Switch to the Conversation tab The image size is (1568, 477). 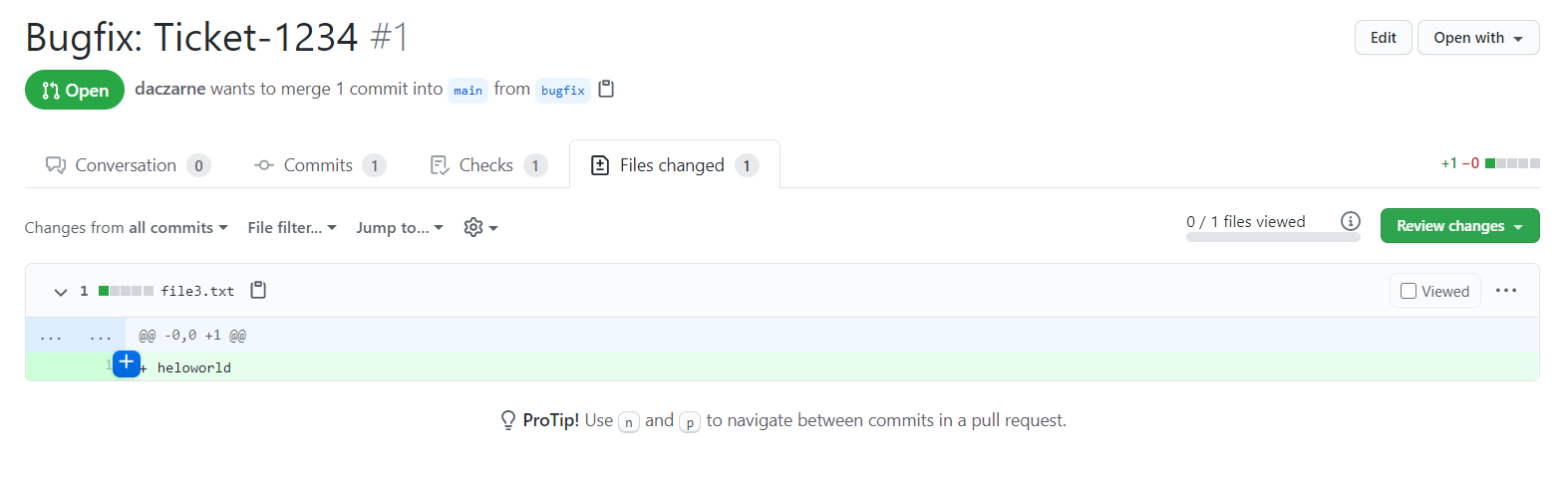(127, 165)
